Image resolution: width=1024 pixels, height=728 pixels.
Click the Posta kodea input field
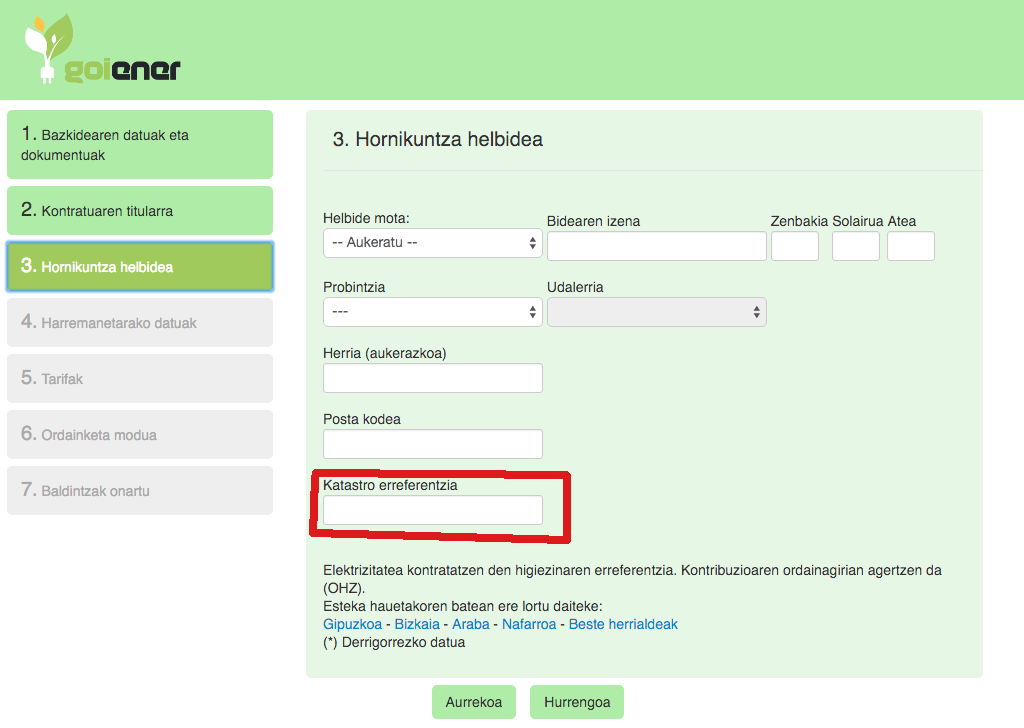[432, 444]
